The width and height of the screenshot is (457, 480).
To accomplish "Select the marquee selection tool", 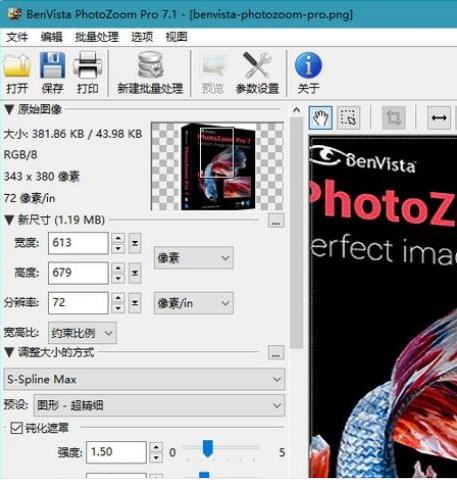I will [x=349, y=118].
